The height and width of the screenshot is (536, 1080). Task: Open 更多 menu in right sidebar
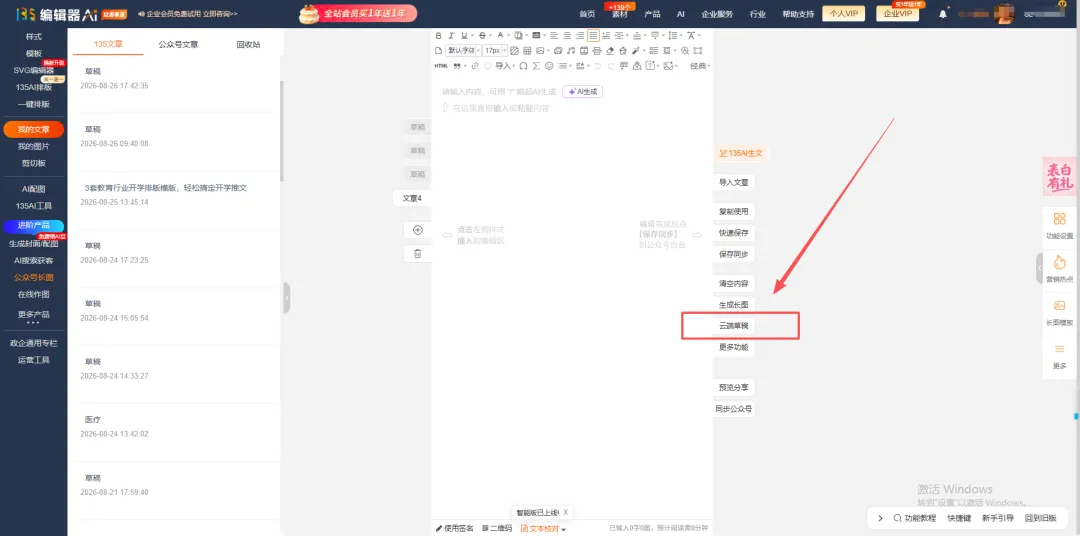(1059, 356)
